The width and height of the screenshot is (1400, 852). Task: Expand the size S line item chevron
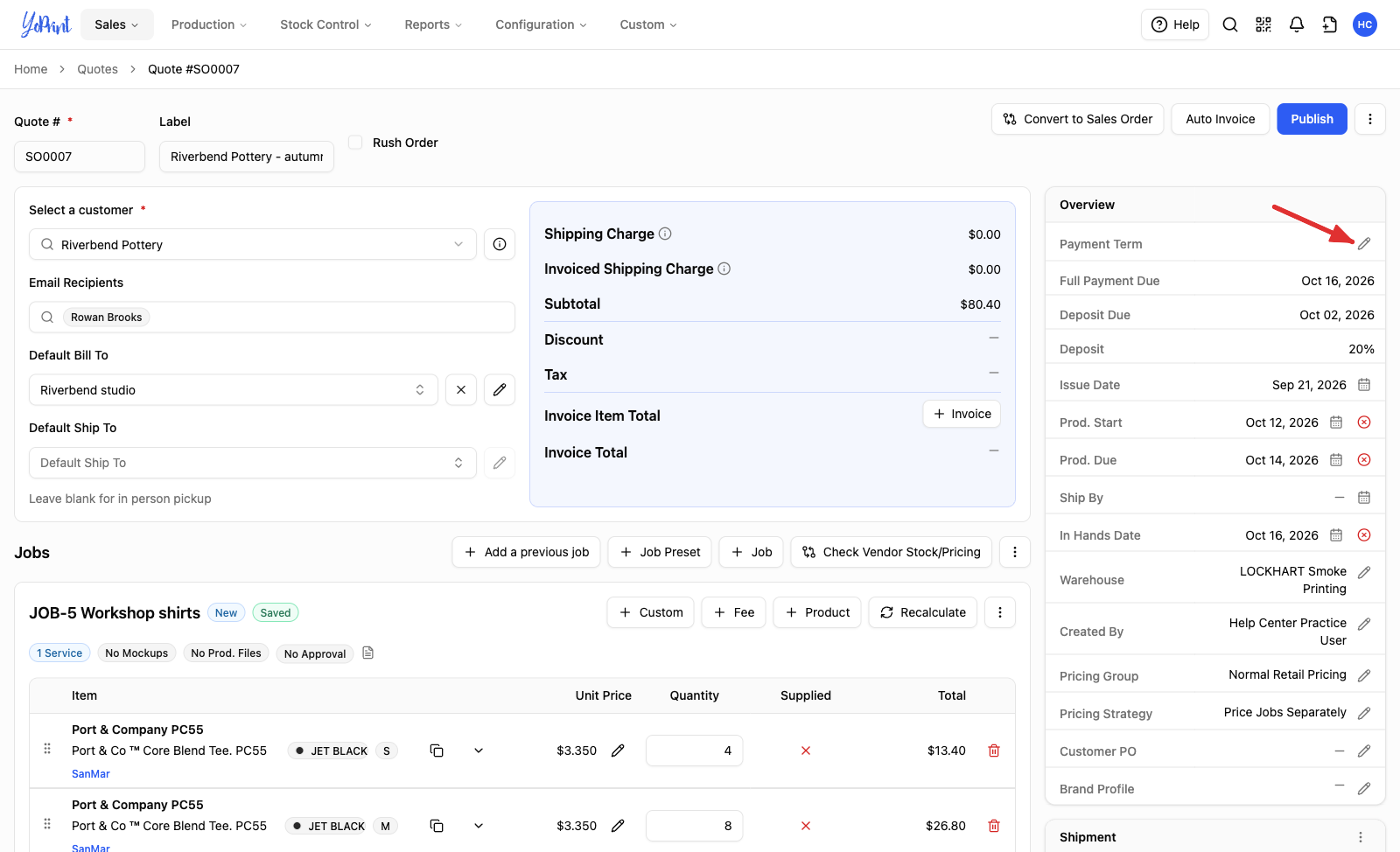click(x=479, y=751)
